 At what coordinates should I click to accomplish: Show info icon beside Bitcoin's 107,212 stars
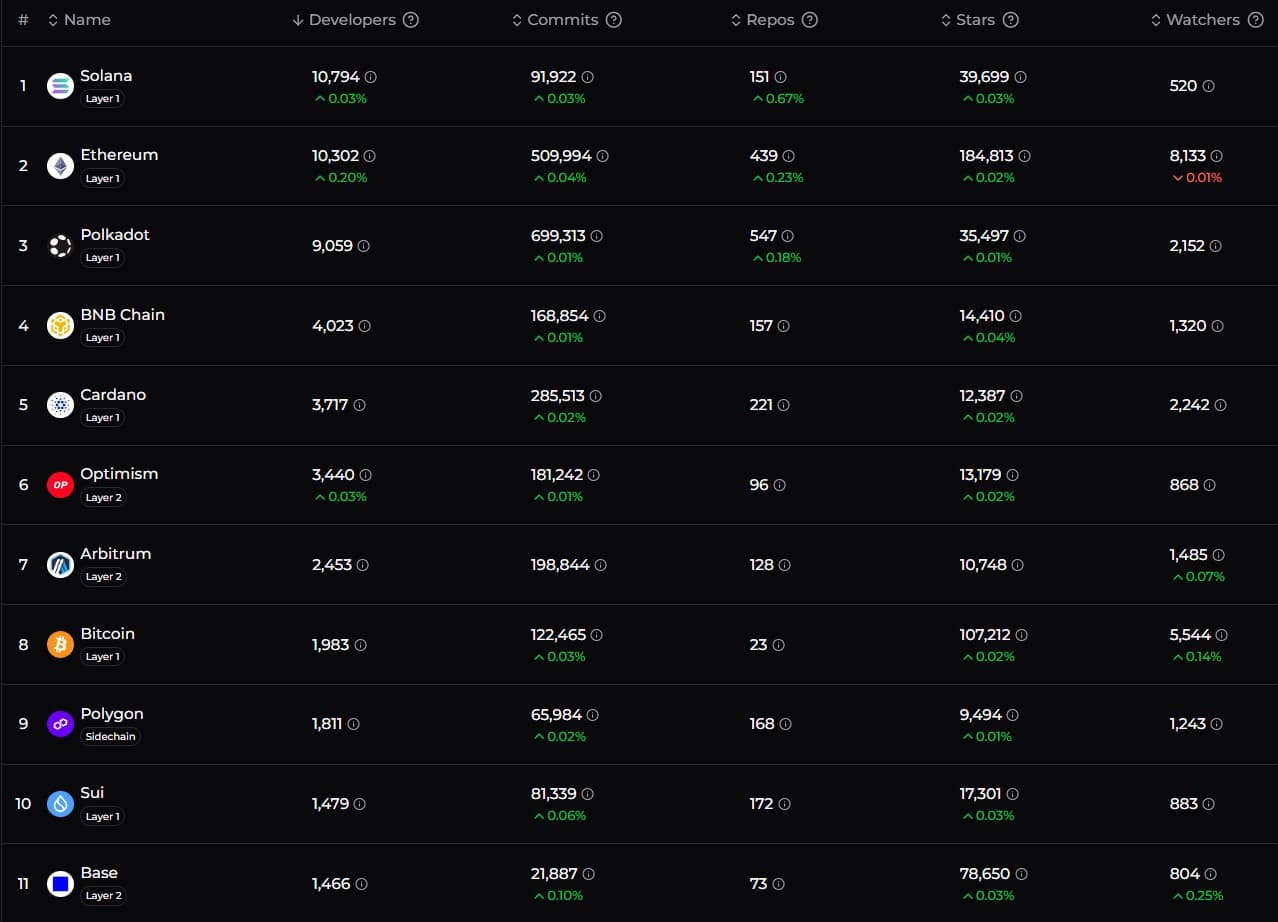(1021, 635)
